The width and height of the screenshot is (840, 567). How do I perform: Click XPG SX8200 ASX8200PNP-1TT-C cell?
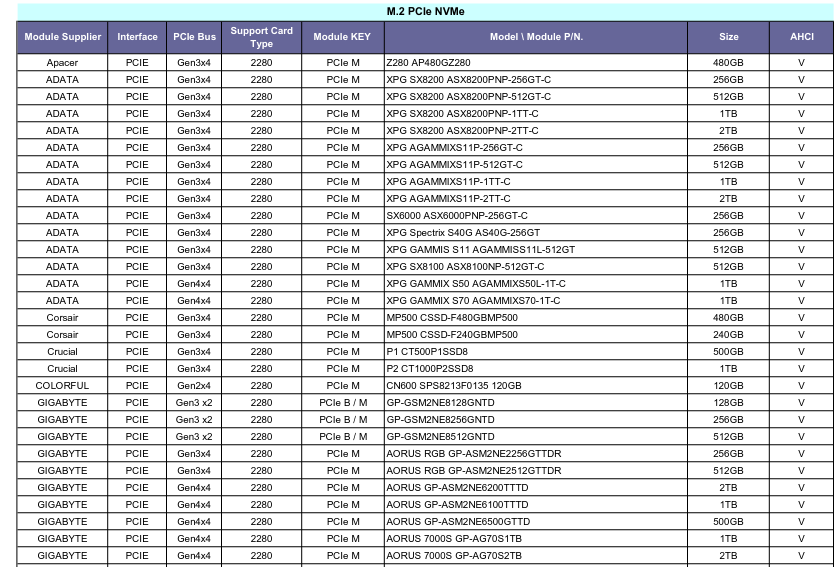[x=536, y=114]
